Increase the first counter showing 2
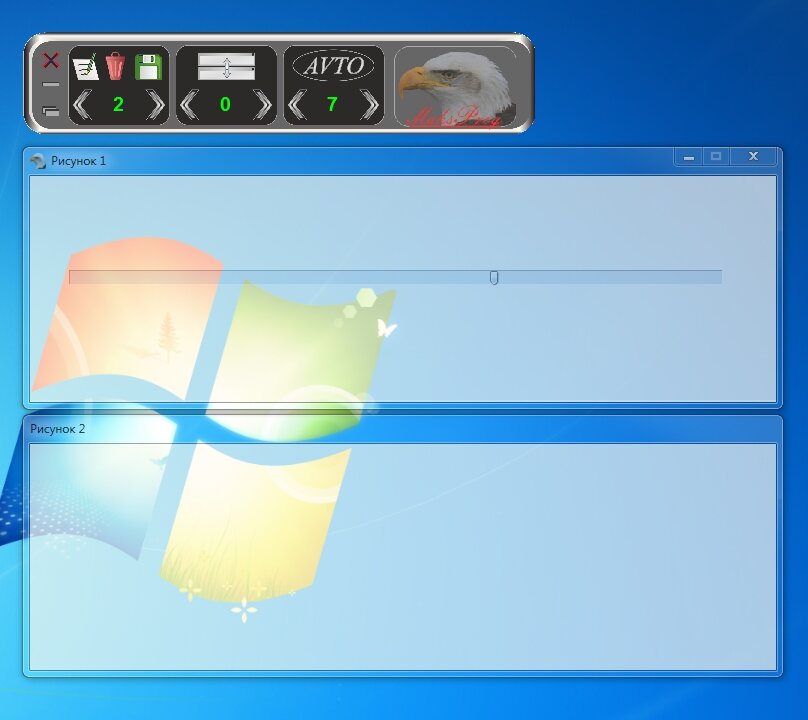The height and width of the screenshot is (720, 808). [155, 105]
